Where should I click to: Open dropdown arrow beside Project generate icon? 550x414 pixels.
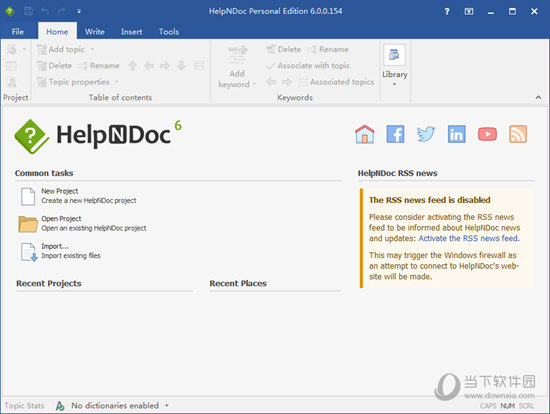[x=24, y=49]
